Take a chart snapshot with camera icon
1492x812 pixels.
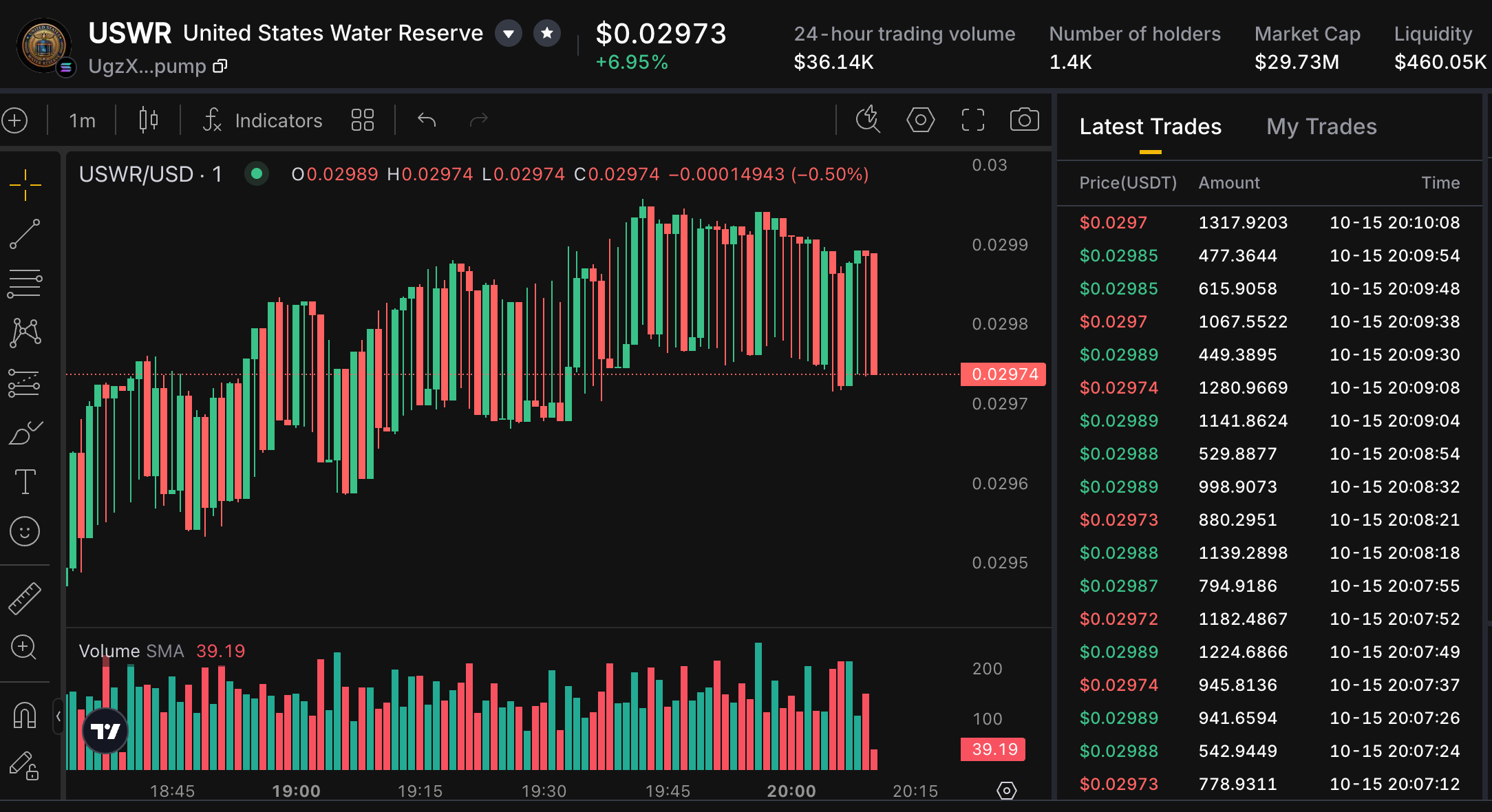tap(1025, 120)
